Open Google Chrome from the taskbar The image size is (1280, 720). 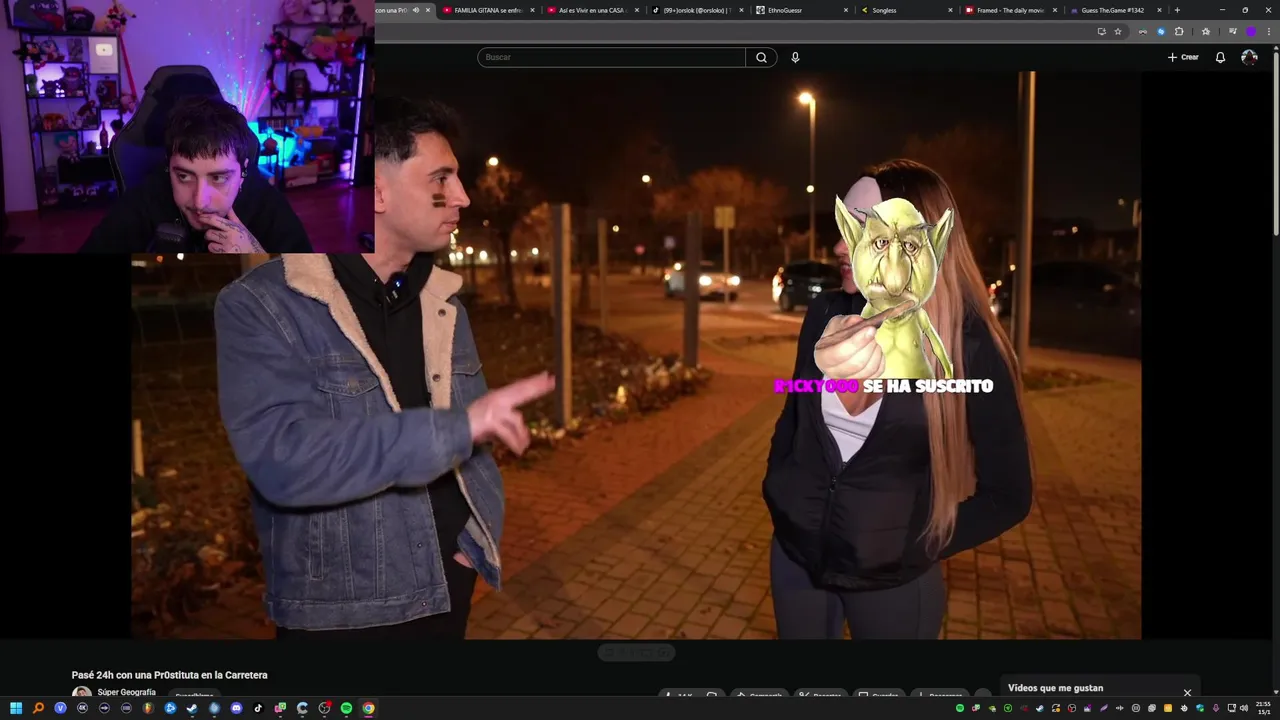pos(368,708)
